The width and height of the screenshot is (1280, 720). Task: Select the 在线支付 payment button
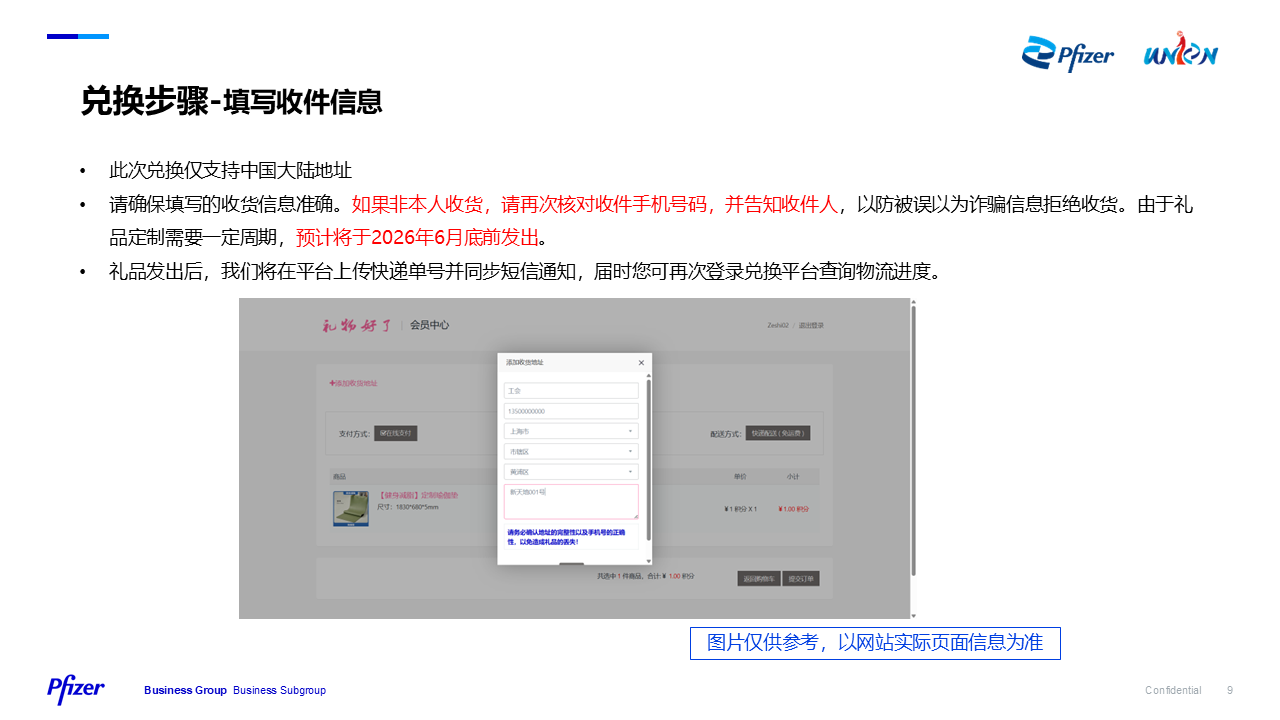396,433
